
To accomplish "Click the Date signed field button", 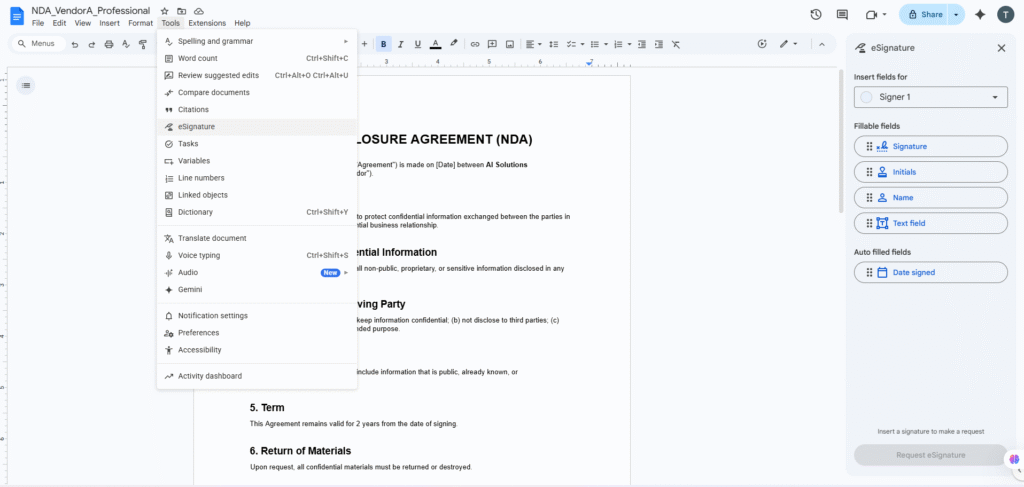I will click(x=930, y=272).
